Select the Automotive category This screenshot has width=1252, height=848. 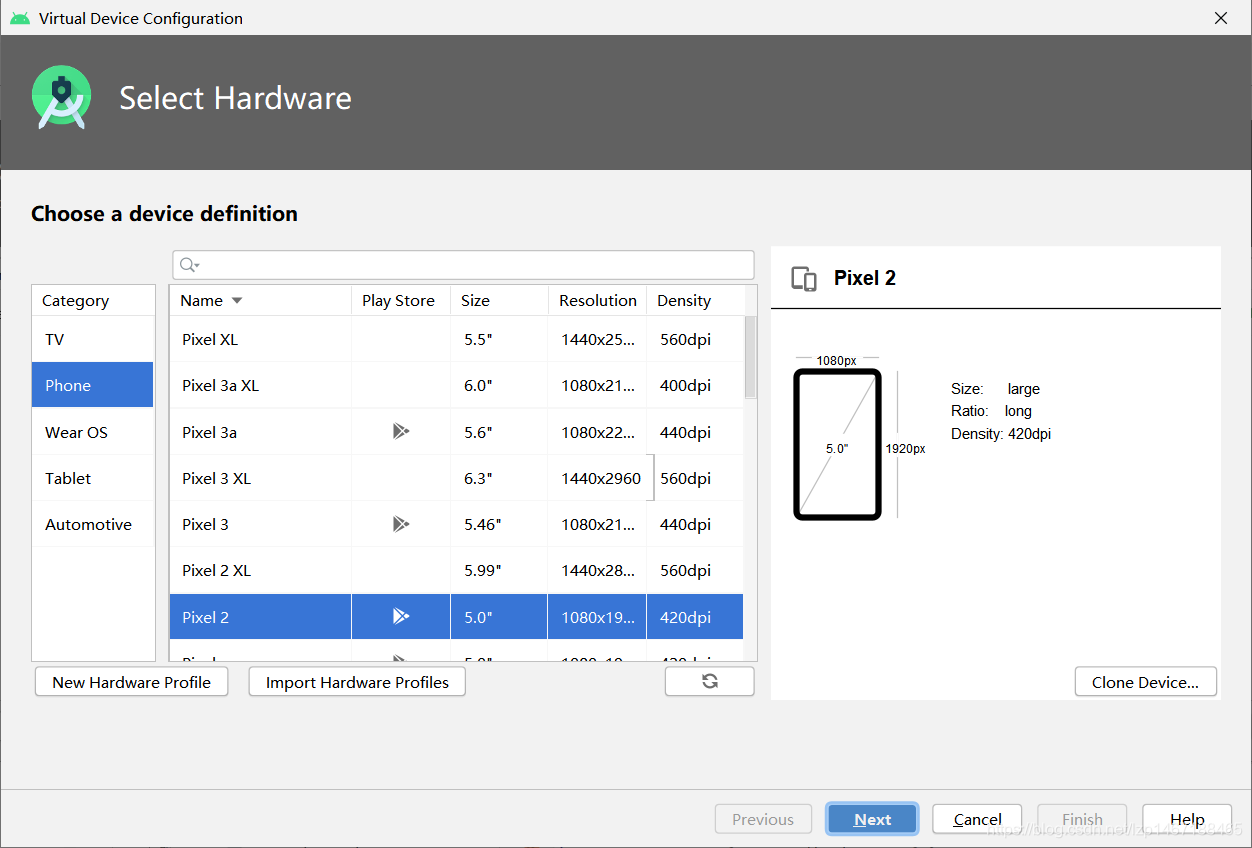[93, 524]
